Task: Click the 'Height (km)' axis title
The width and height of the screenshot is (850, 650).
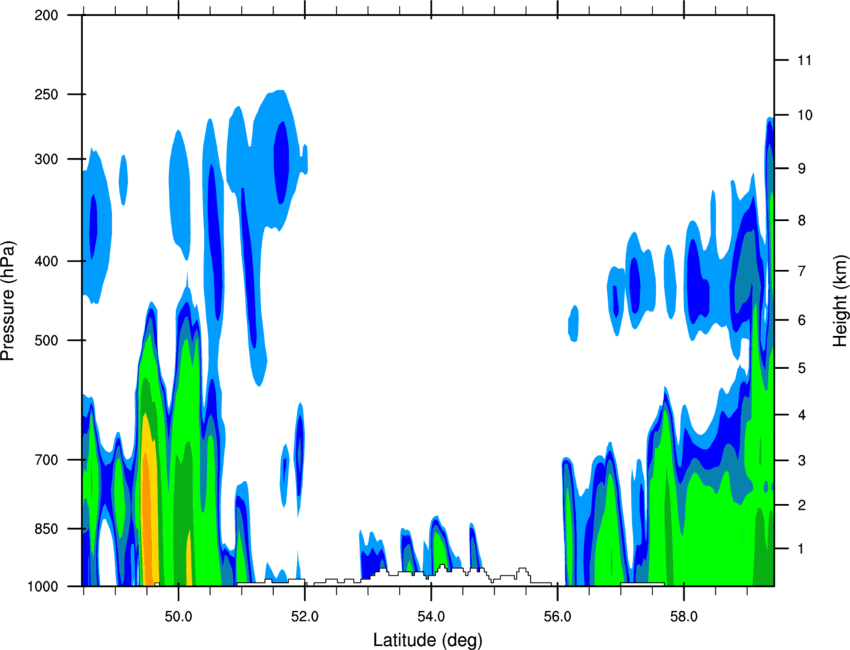Action: (840, 301)
